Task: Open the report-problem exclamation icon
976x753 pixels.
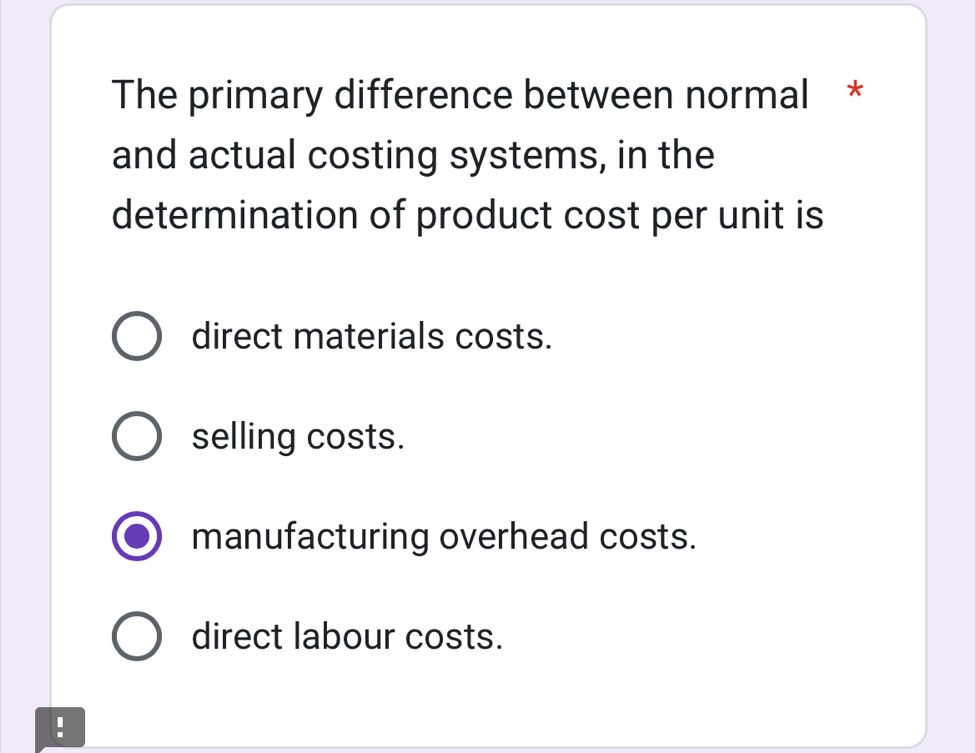Action: pyautogui.click(x=60, y=727)
